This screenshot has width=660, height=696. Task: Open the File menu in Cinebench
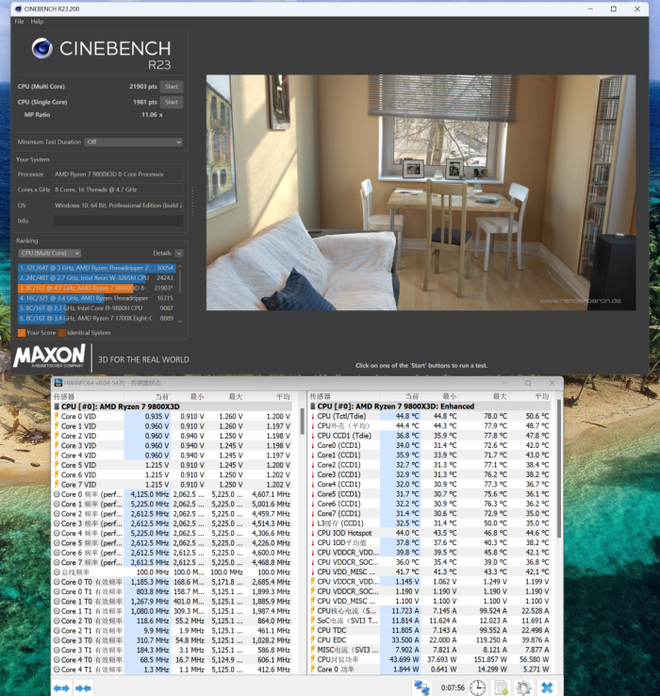click(x=18, y=21)
